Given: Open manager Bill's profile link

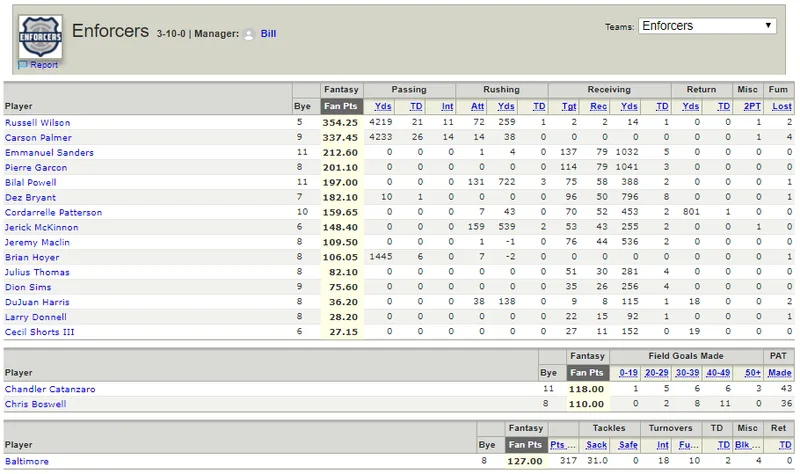Looking at the screenshot, I should pos(268,34).
